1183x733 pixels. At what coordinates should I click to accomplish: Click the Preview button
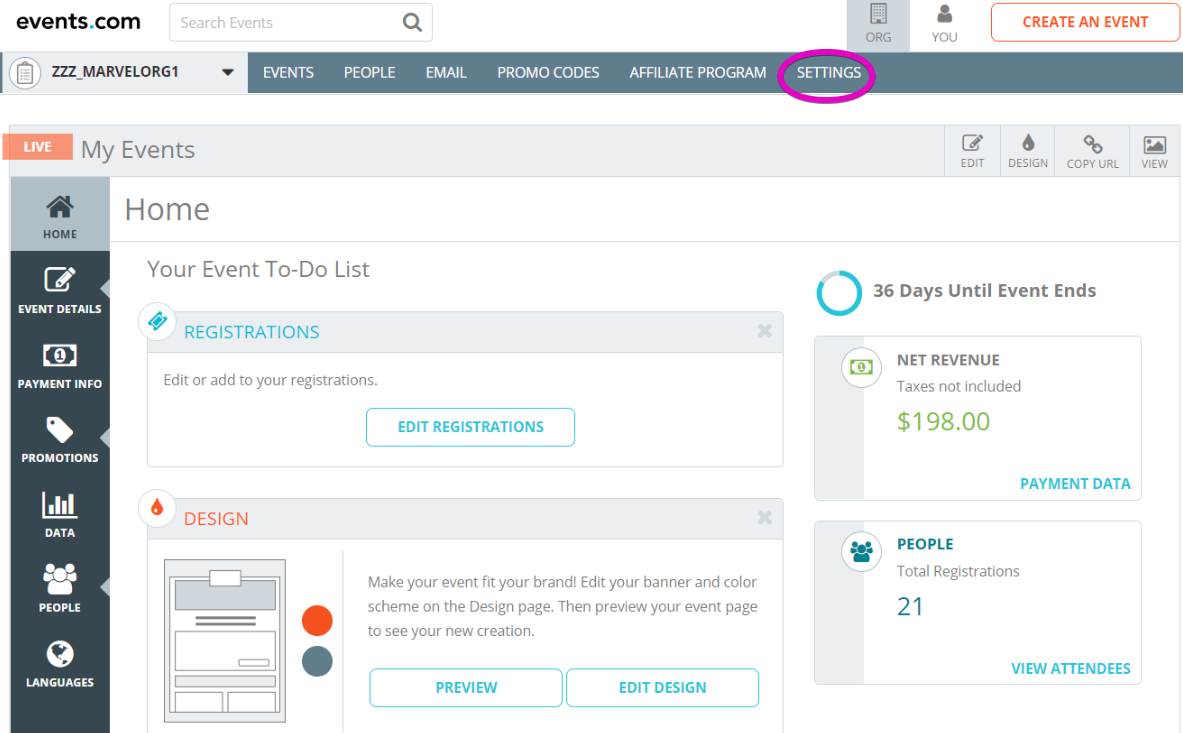tap(466, 688)
